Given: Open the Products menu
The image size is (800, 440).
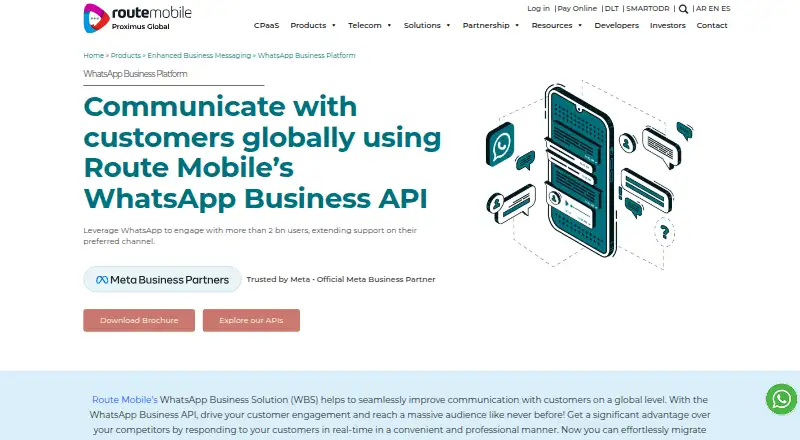Looking at the screenshot, I should pos(308,25).
